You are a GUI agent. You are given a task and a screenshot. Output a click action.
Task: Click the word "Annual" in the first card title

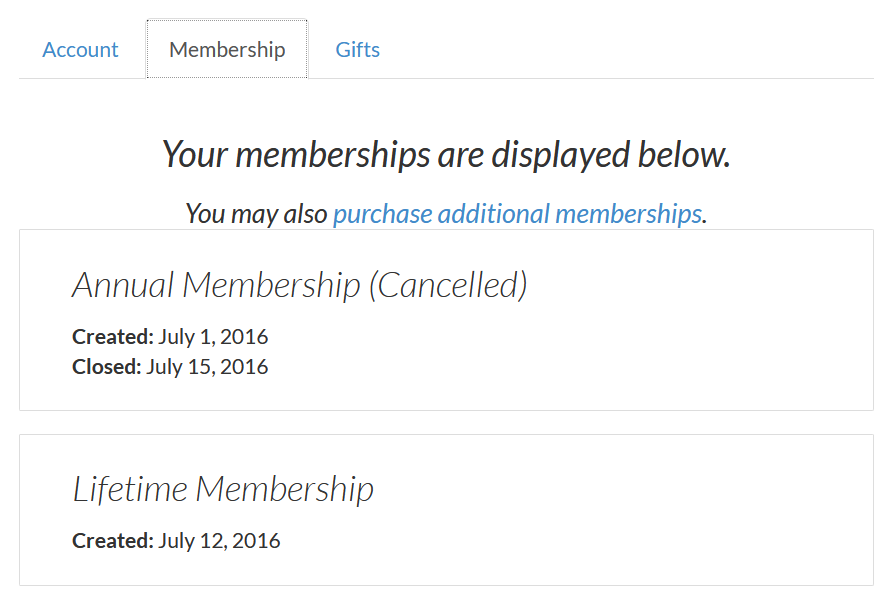coord(123,285)
